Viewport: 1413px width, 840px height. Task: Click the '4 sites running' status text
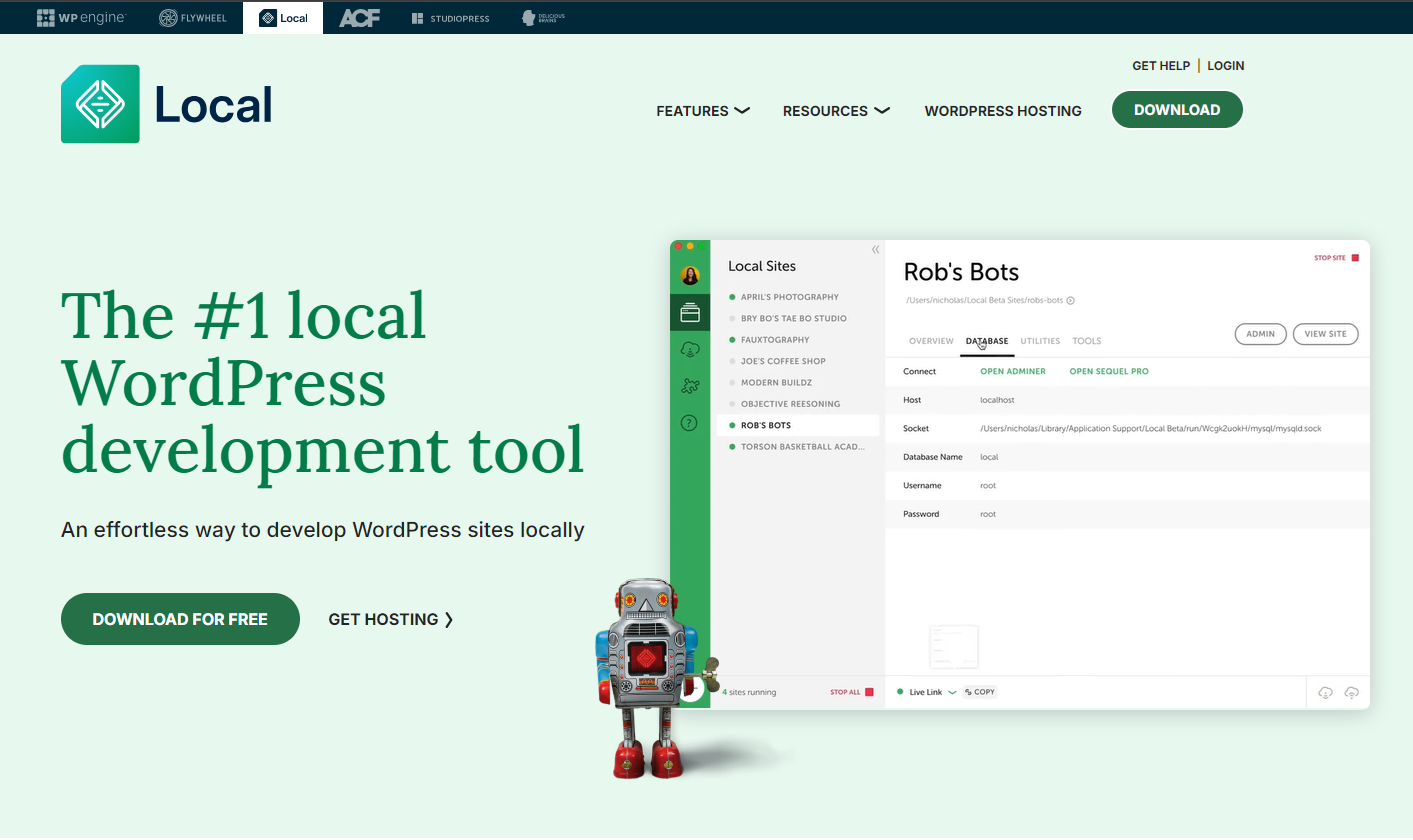749,692
